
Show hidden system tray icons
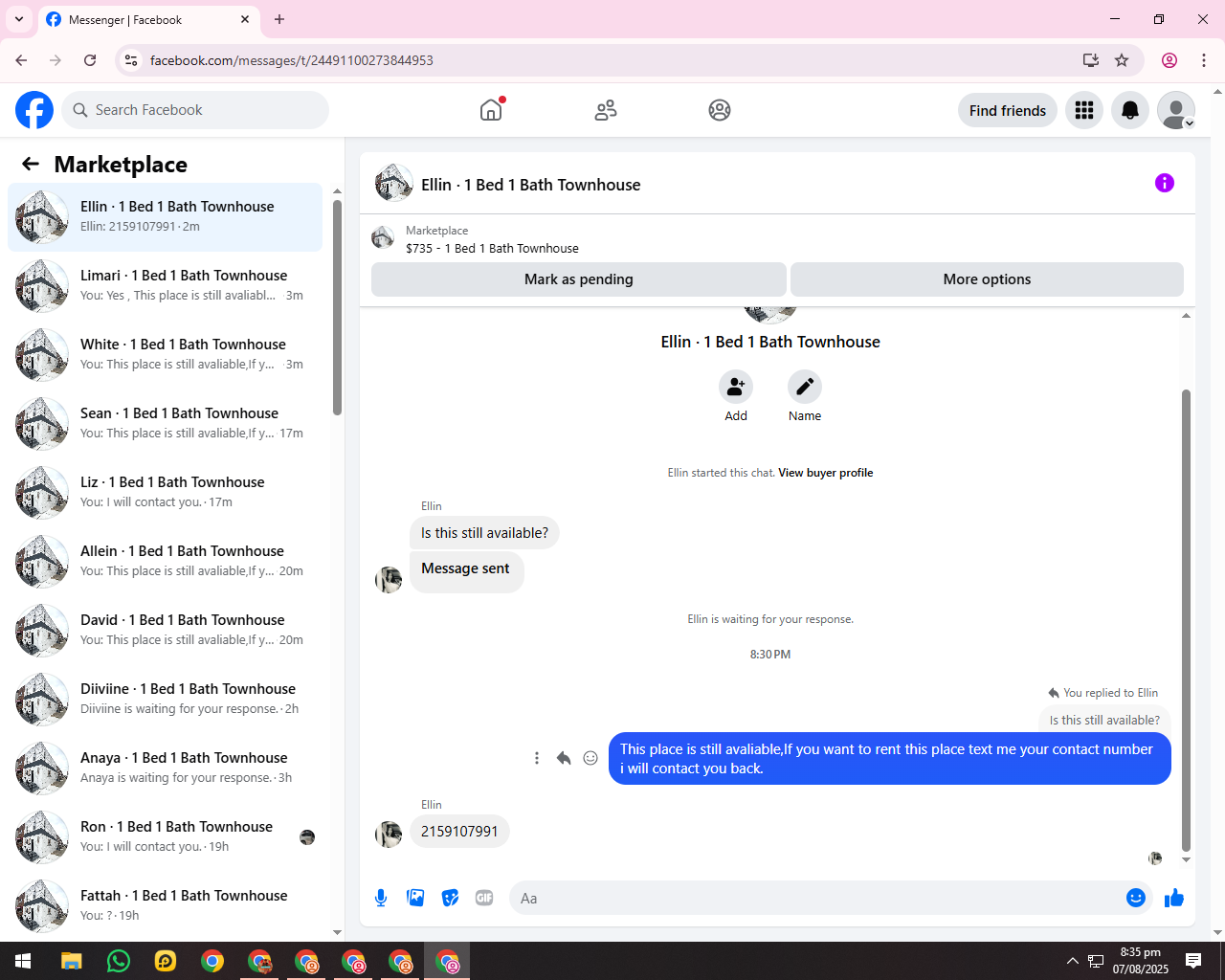click(1072, 961)
